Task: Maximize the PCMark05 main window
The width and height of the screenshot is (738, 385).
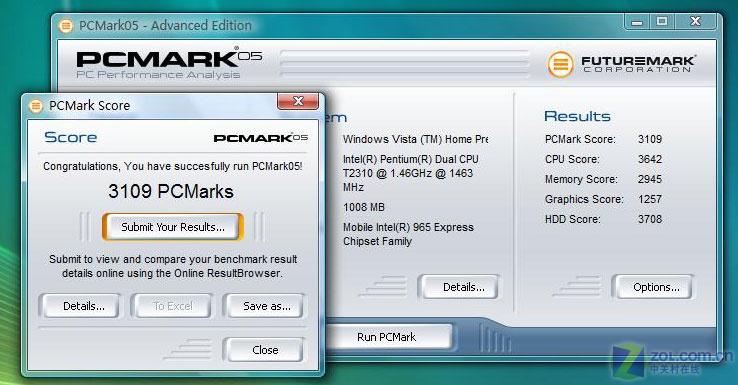Action: [x=662, y=22]
